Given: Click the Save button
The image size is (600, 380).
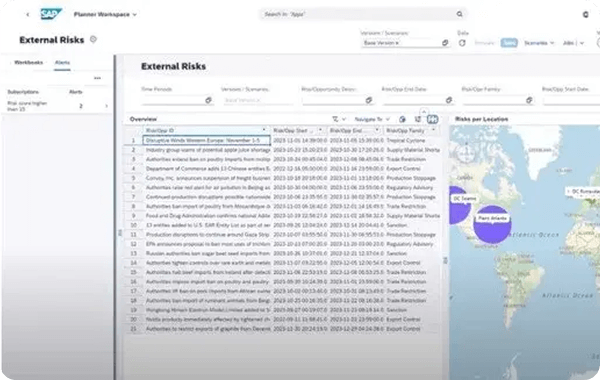Looking at the screenshot, I should [x=509, y=43].
